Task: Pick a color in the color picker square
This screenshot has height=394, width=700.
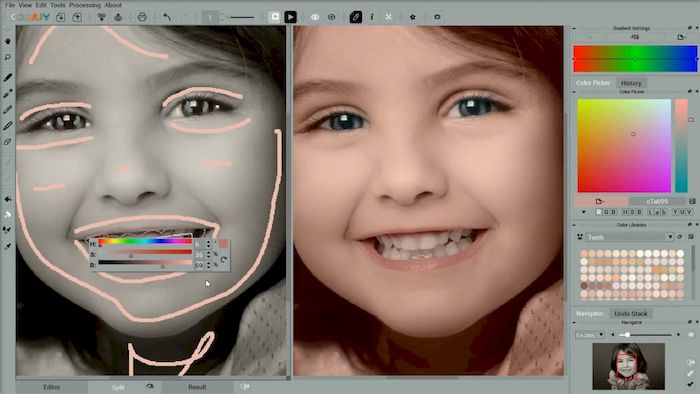Action: pyautogui.click(x=624, y=145)
